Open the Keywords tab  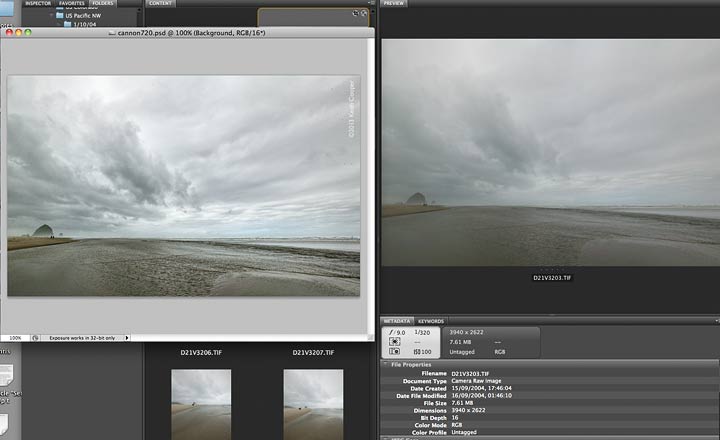coord(431,321)
